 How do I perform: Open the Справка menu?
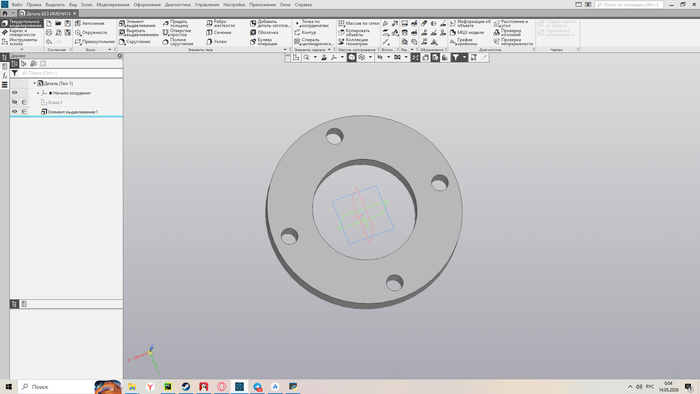click(303, 4)
